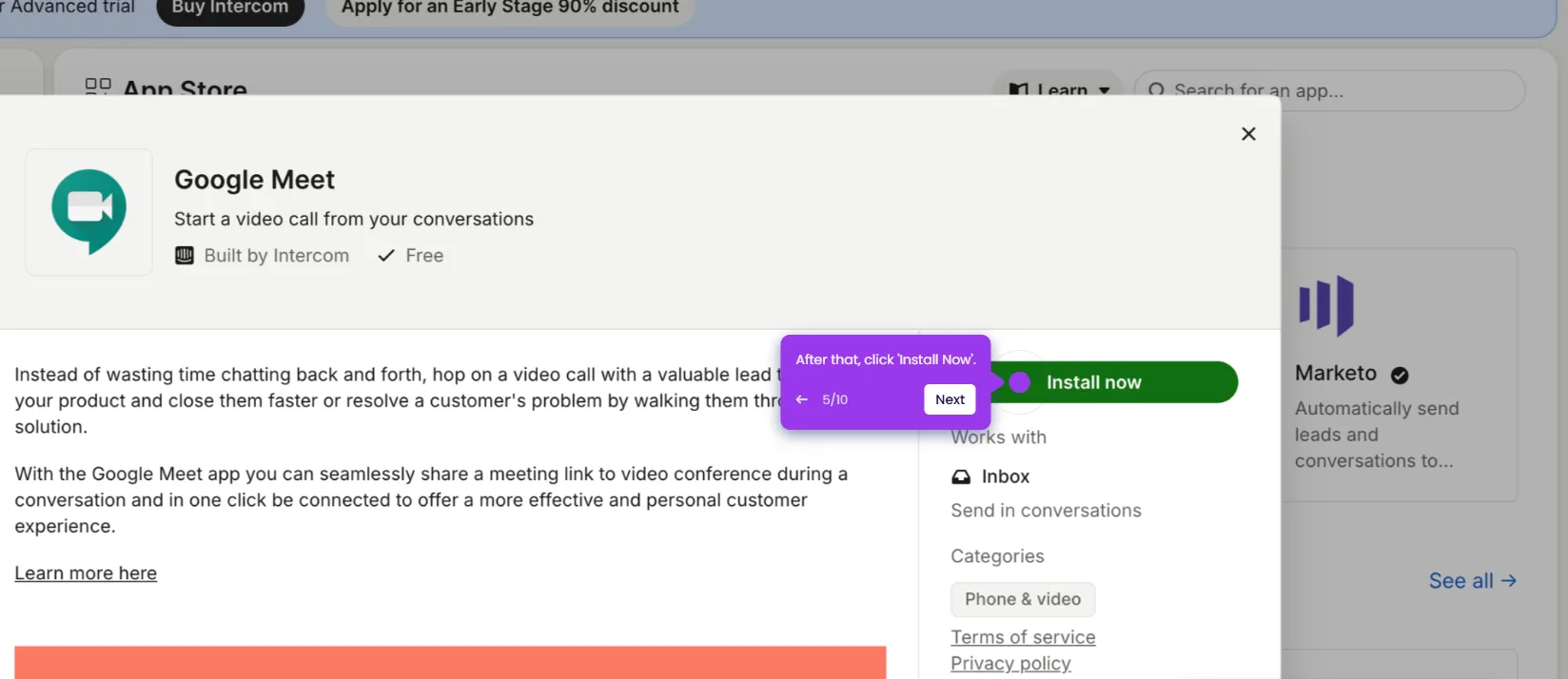The width and height of the screenshot is (1568, 679).
Task: Click the search magnifier icon
Action: point(1156,90)
